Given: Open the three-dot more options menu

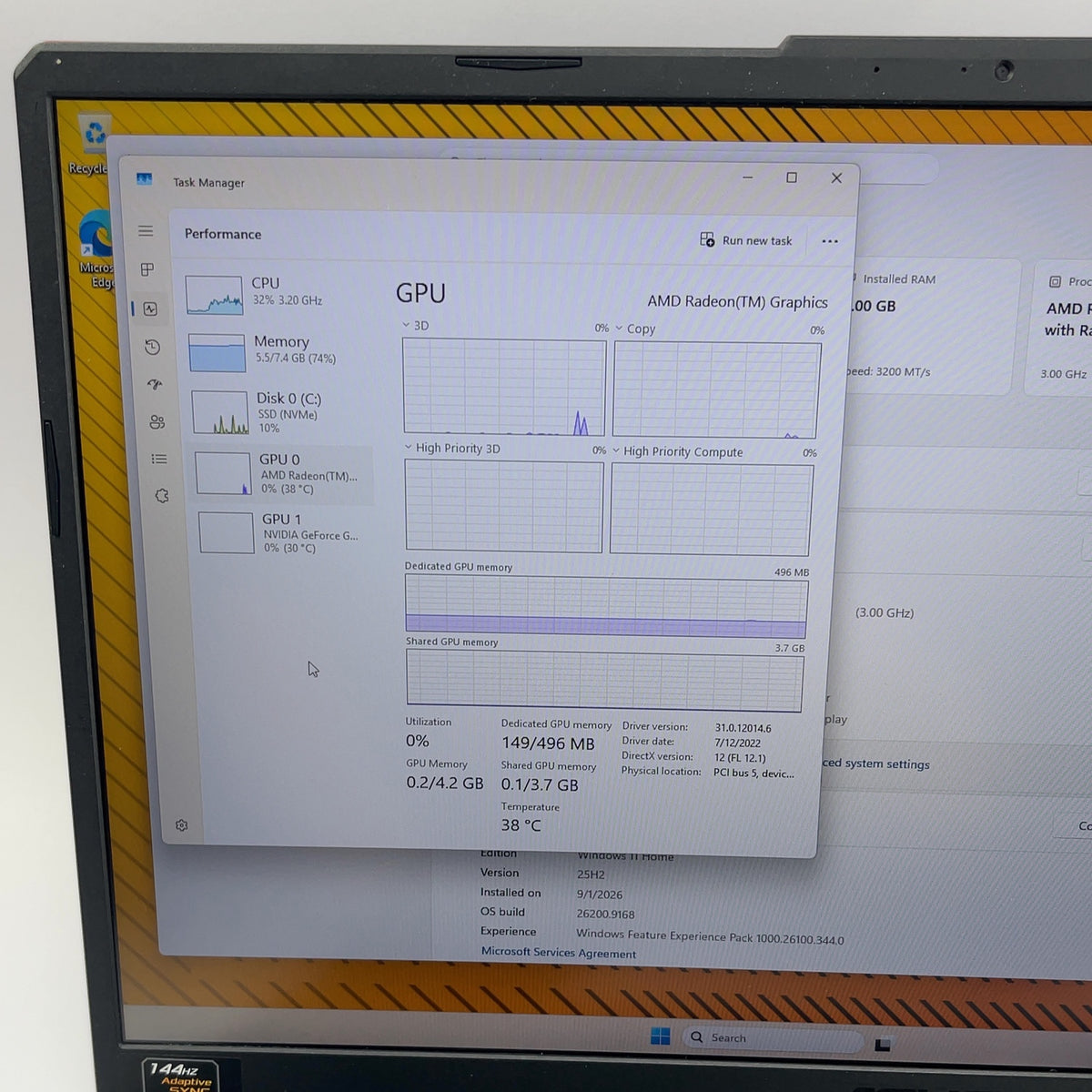Looking at the screenshot, I should (830, 241).
